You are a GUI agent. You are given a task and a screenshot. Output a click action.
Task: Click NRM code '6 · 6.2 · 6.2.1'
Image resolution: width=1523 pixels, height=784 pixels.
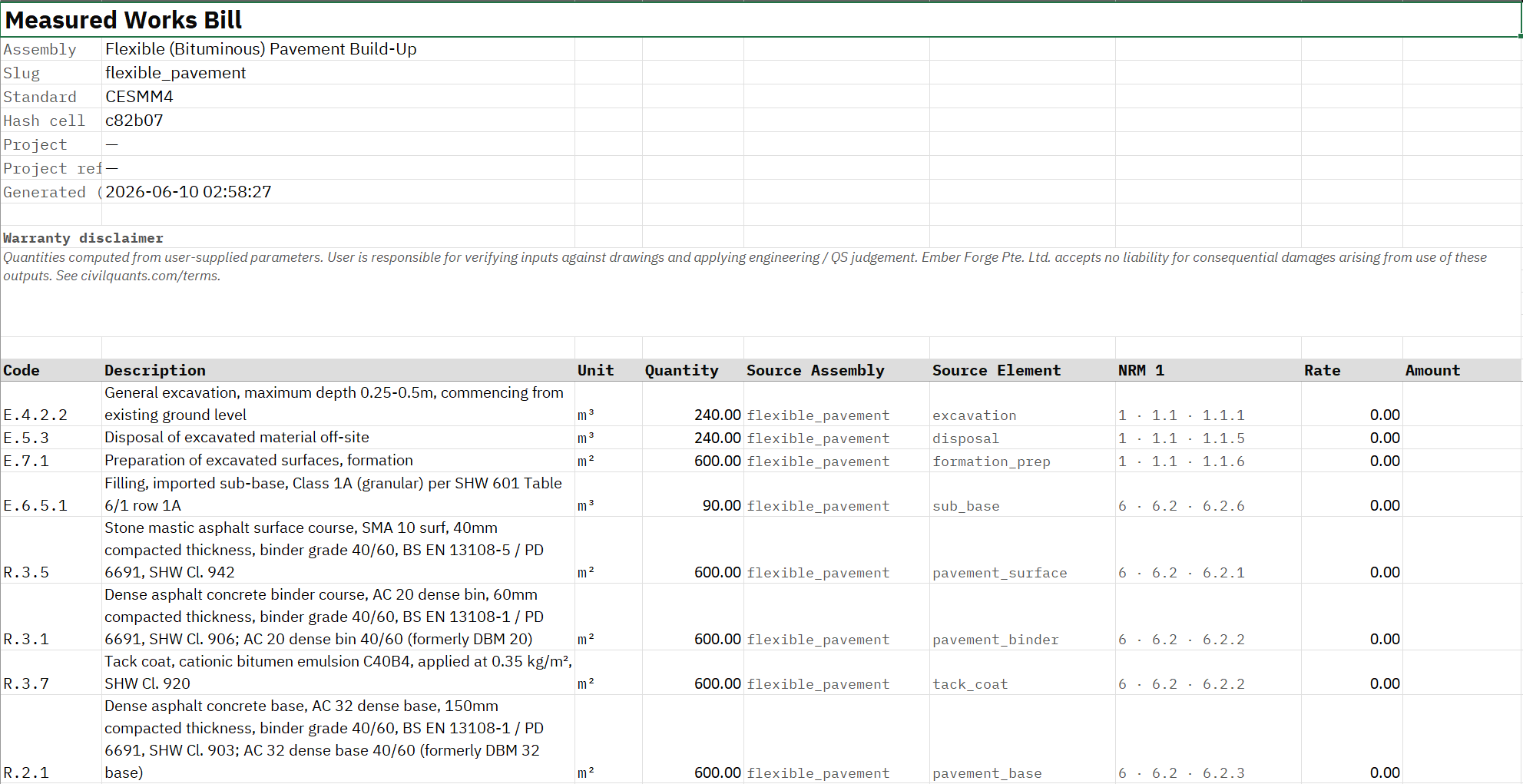click(1208, 550)
